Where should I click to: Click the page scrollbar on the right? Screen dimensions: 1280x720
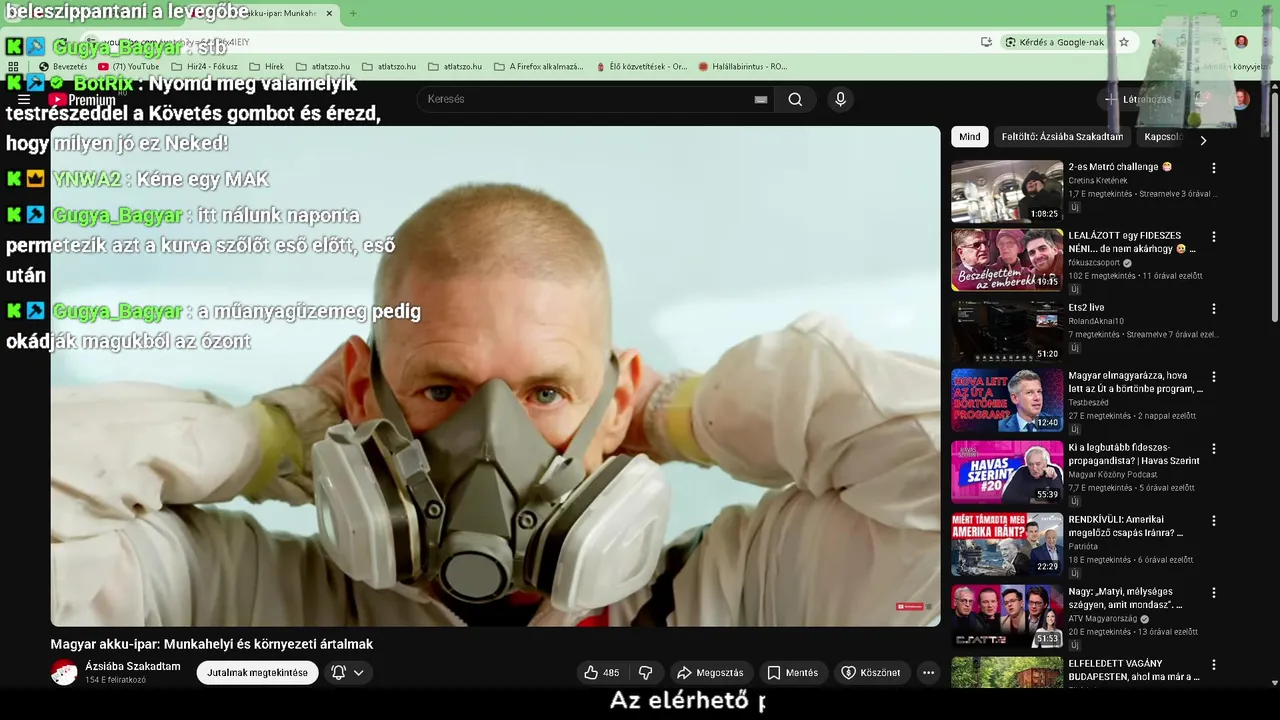click(x=1274, y=205)
